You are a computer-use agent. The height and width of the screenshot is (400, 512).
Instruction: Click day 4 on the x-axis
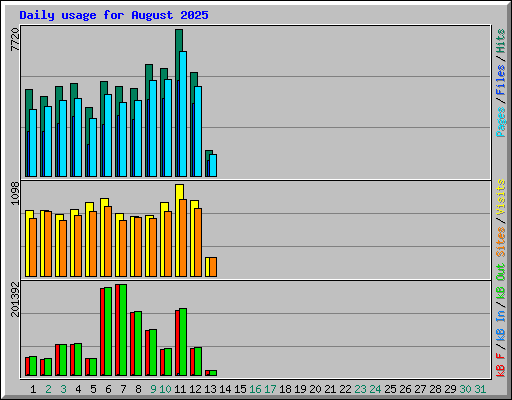tap(78, 389)
